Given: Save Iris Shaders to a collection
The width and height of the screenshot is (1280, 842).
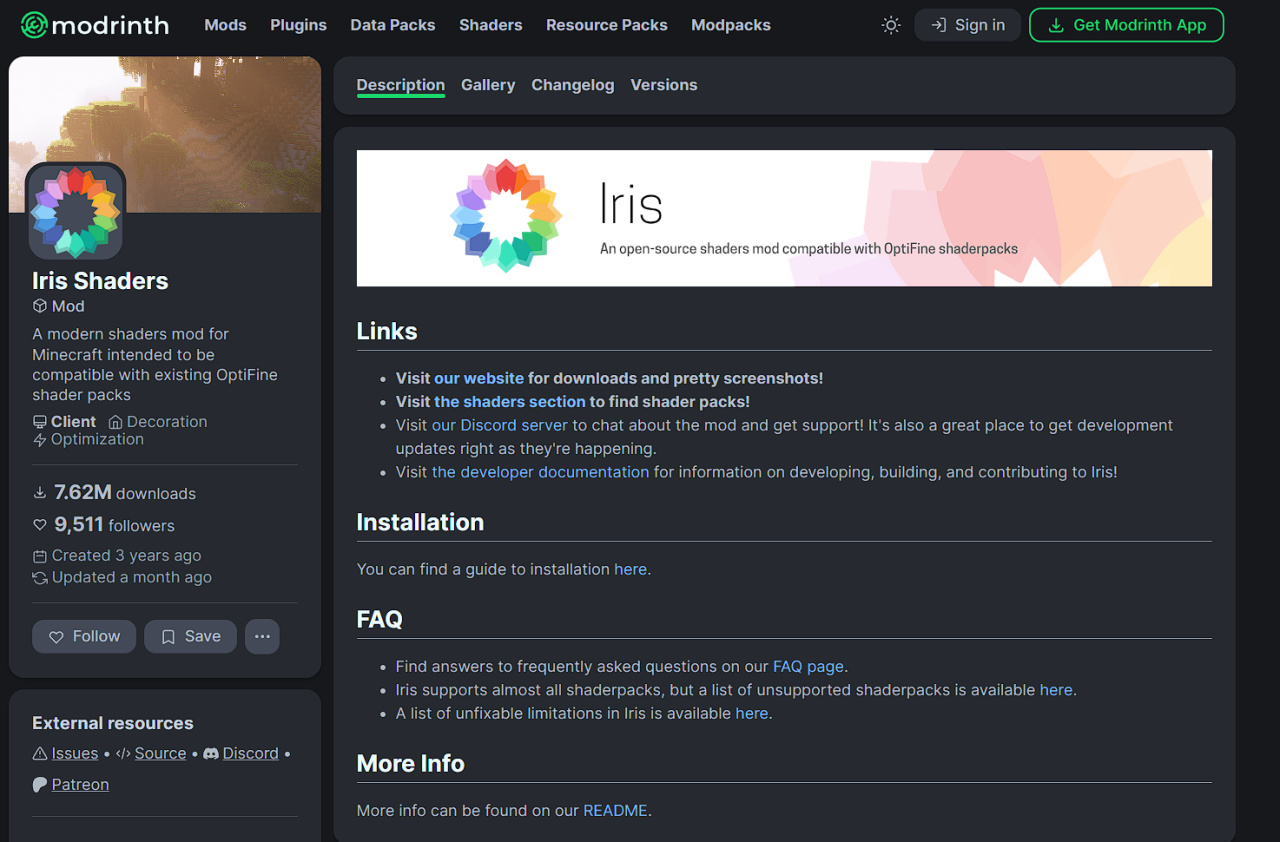Looking at the screenshot, I should (190, 636).
